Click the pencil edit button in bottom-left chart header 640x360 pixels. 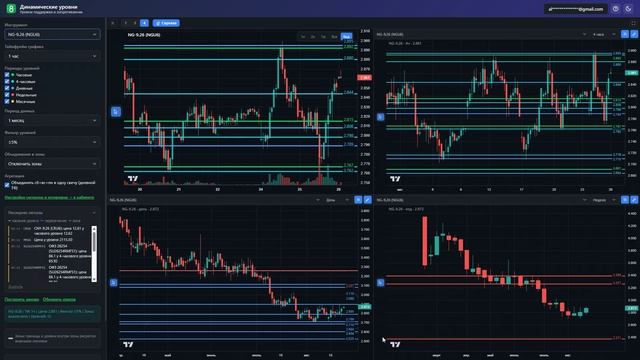click(x=367, y=200)
